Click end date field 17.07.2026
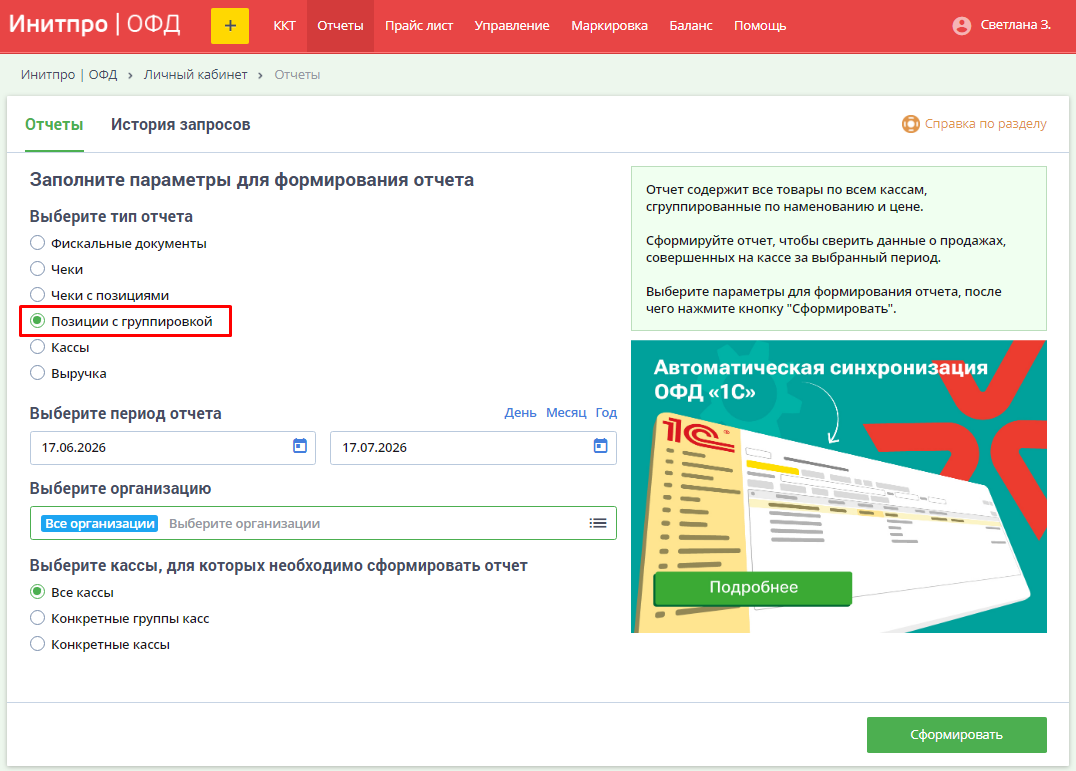Image resolution: width=1076 pixels, height=771 pixels. click(x=473, y=448)
